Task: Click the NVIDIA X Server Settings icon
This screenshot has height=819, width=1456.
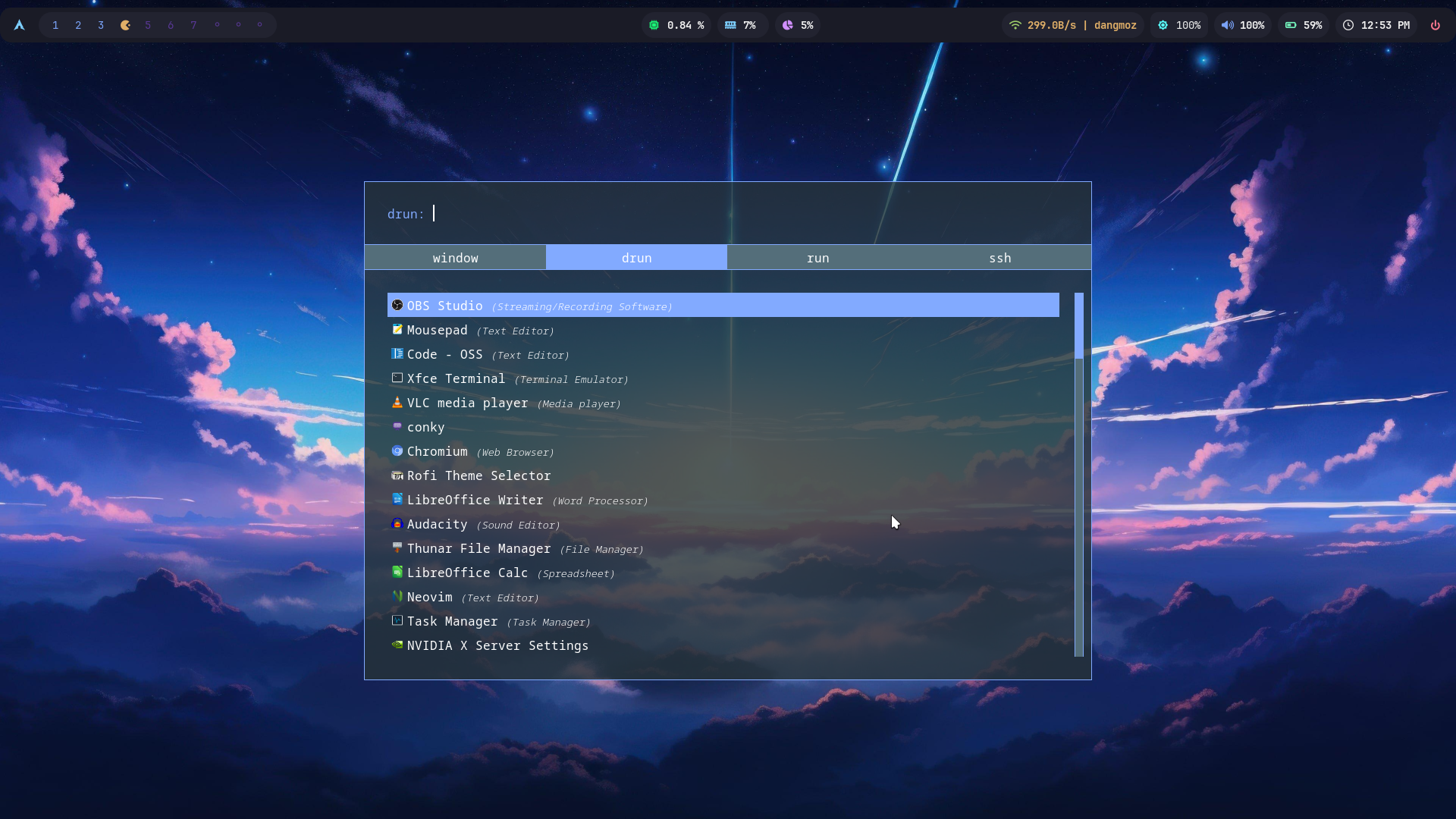Action: 397,645
